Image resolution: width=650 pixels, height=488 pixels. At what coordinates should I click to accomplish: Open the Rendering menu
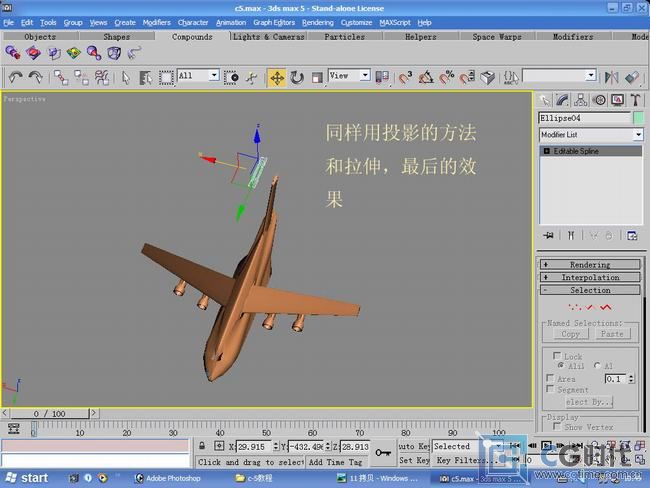tap(318, 22)
